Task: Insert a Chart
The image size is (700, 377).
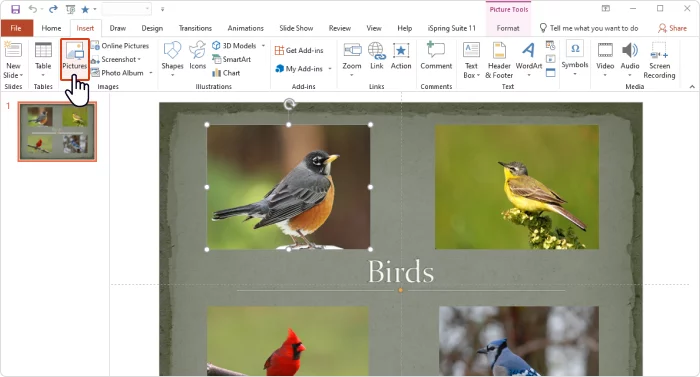Action: [226, 73]
